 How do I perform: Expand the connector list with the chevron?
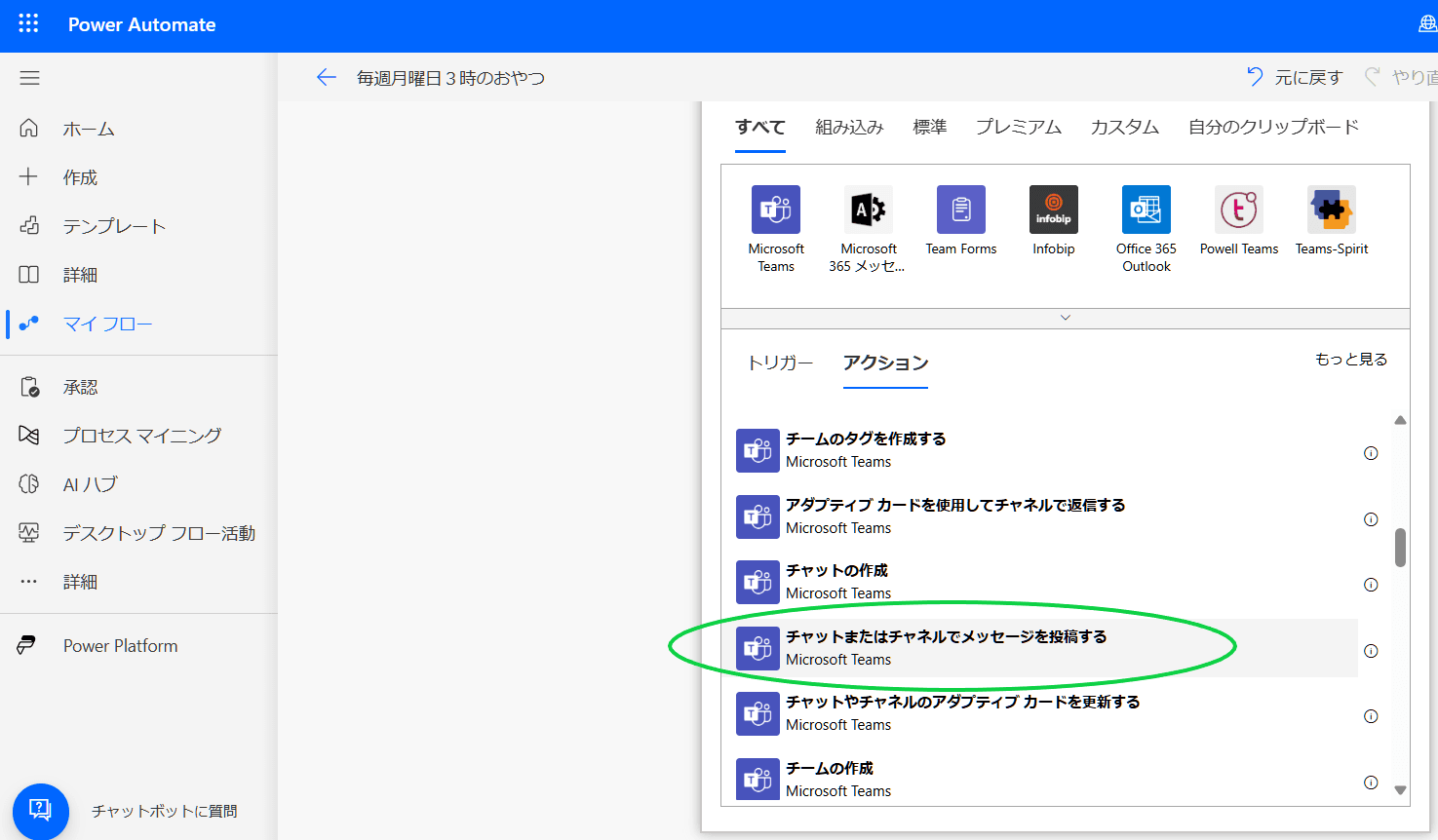[1065, 317]
